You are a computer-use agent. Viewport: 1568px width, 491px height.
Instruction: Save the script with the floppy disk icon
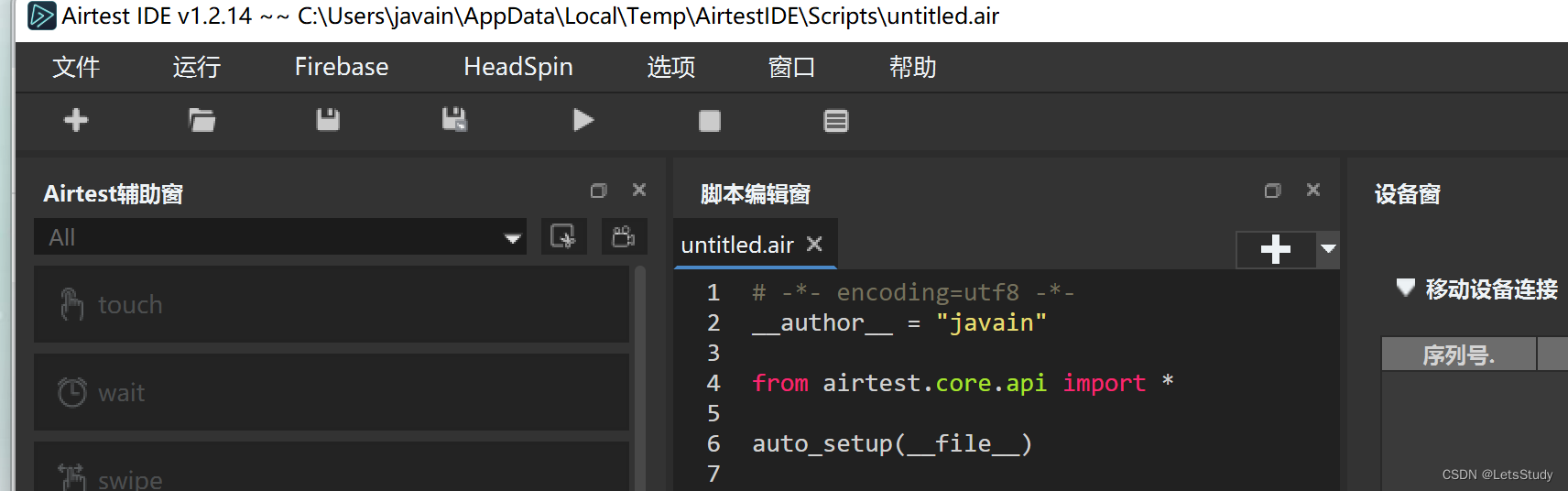click(x=328, y=120)
